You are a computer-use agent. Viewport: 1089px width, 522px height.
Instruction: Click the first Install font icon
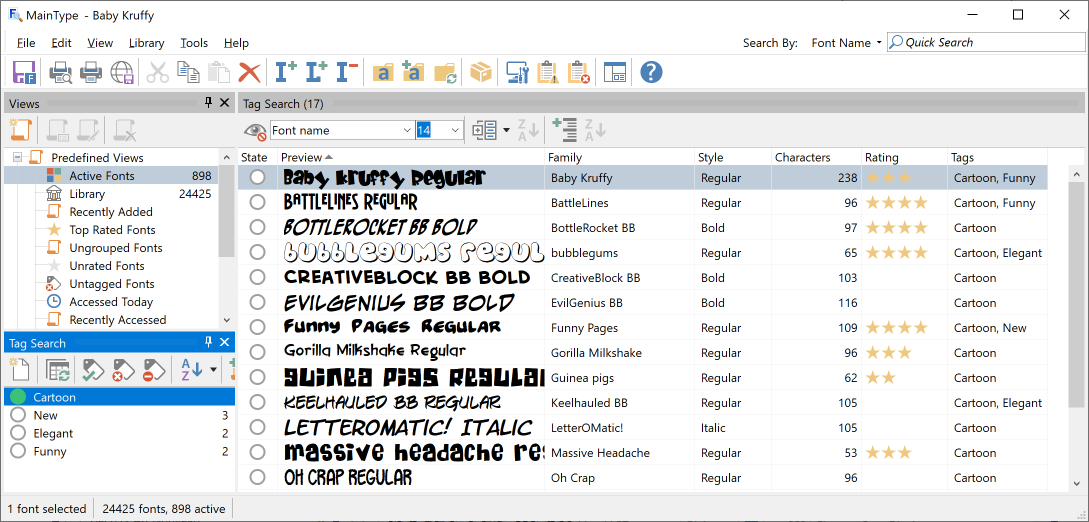pyautogui.click(x=285, y=72)
